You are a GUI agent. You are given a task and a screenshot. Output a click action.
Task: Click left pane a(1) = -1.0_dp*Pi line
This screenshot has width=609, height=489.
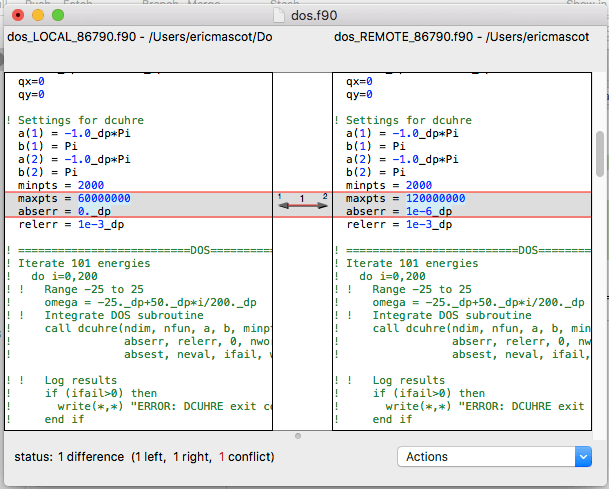(74, 133)
